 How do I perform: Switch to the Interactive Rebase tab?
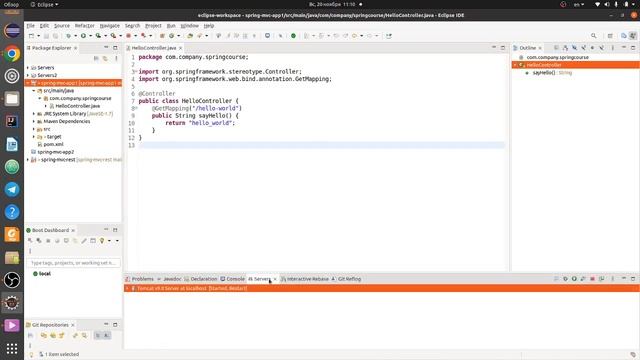[x=304, y=279]
